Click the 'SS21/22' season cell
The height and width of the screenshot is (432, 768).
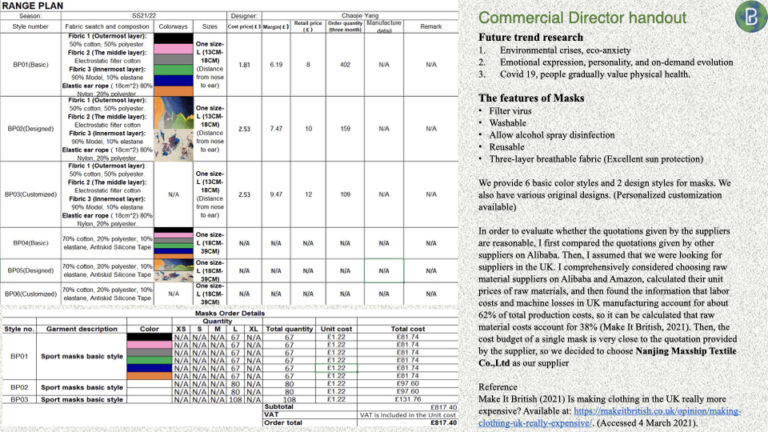pos(144,16)
